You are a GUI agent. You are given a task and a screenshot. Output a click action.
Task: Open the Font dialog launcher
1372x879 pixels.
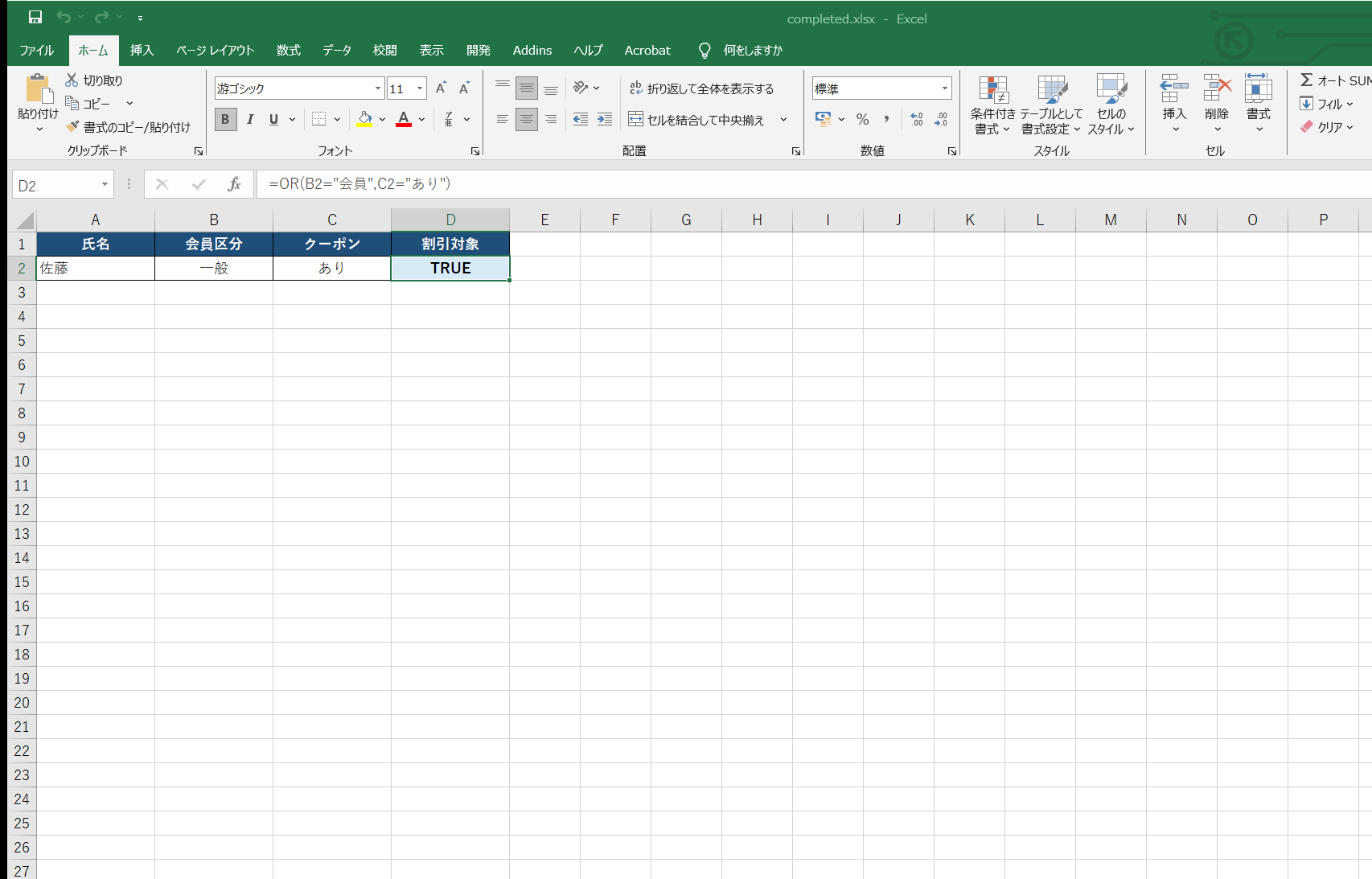pyautogui.click(x=475, y=151)
